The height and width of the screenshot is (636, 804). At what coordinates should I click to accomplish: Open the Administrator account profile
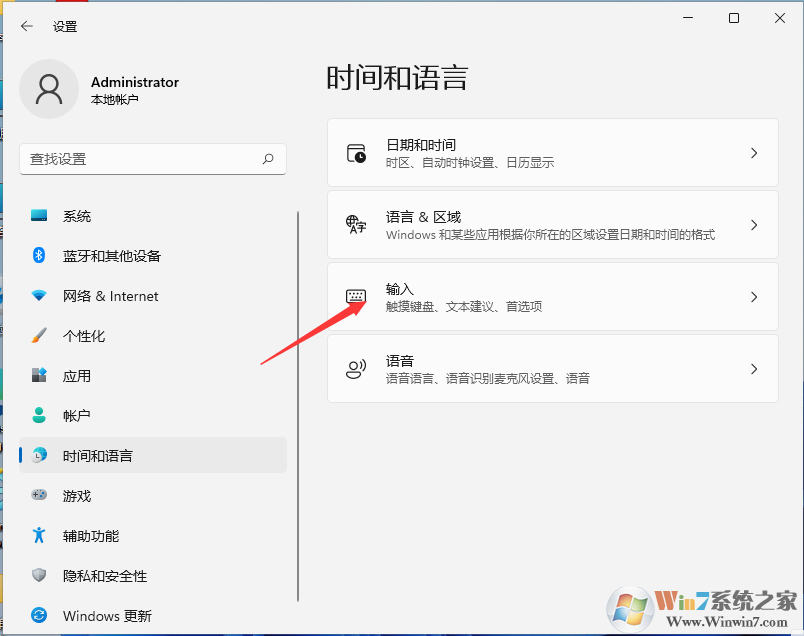click(100, 89)
